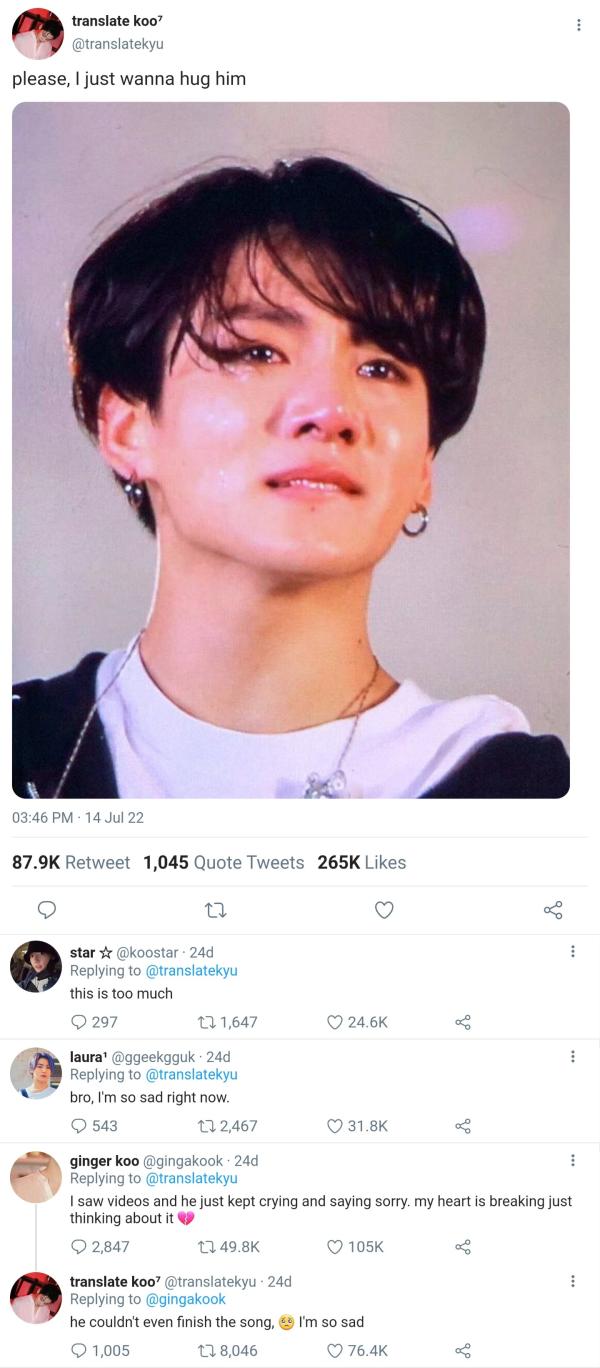This screenshot has width=600, height=1368.
Task: Open options menu on laura's reply
Action: [x=572, y=1056]
